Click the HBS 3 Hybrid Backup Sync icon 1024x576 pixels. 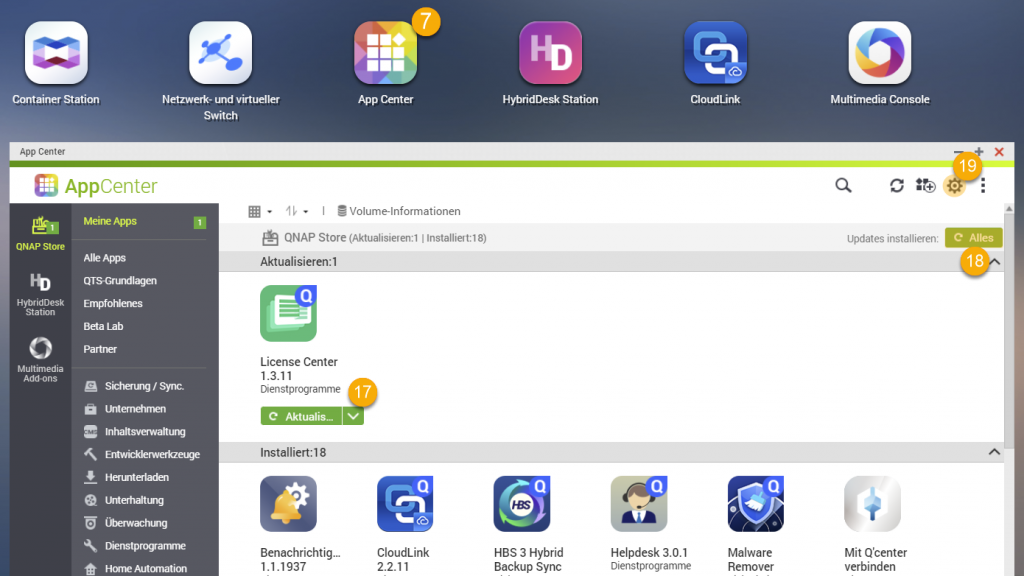coord(522,504)
